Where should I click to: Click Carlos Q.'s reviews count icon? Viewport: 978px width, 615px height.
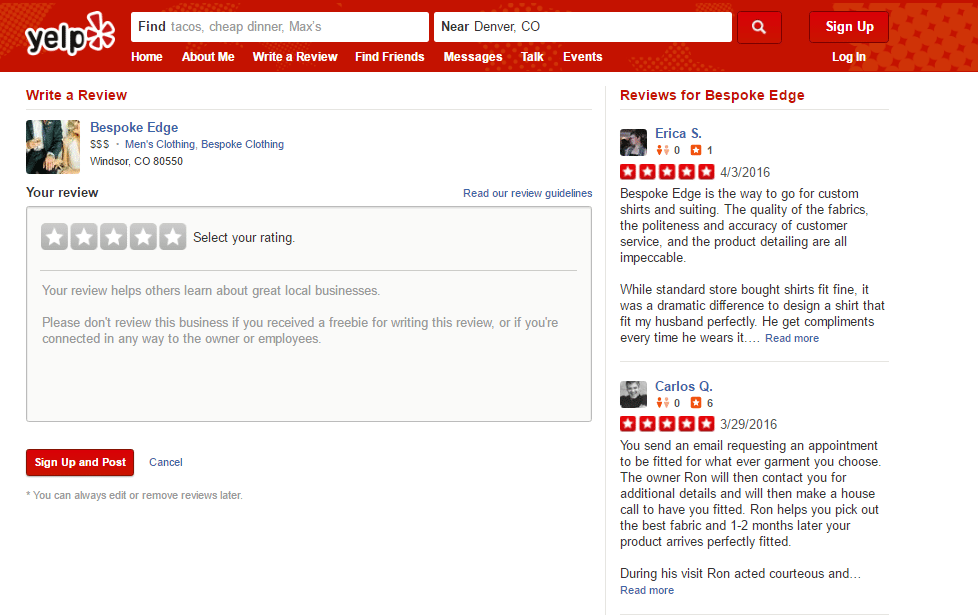point(696,403)
